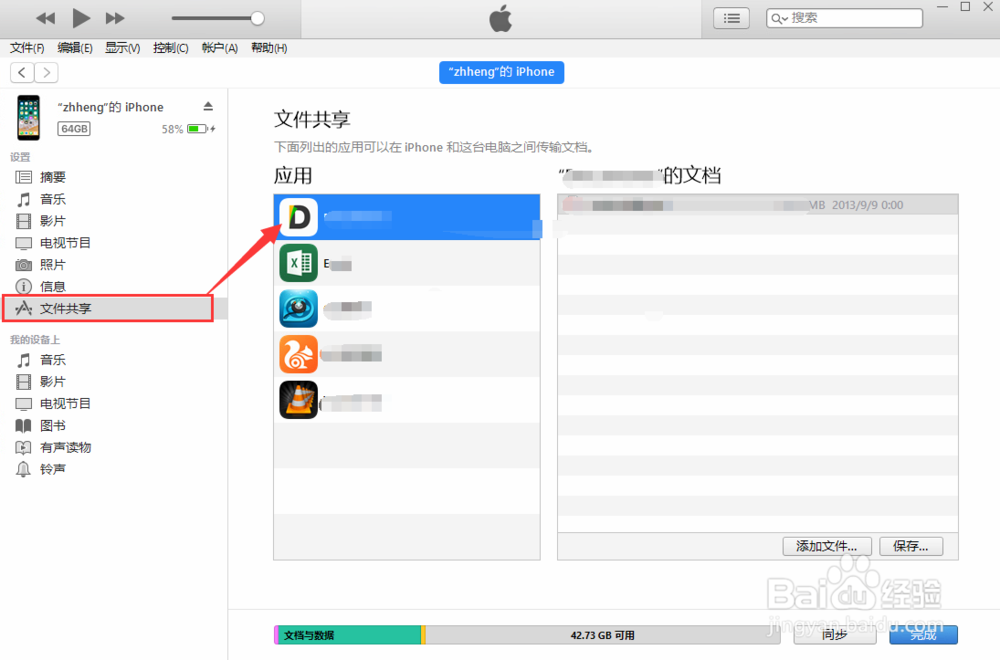Click the iPhone device thumbnail in the sidebar
1000x660 pixels.
click(x=27, y=117)
